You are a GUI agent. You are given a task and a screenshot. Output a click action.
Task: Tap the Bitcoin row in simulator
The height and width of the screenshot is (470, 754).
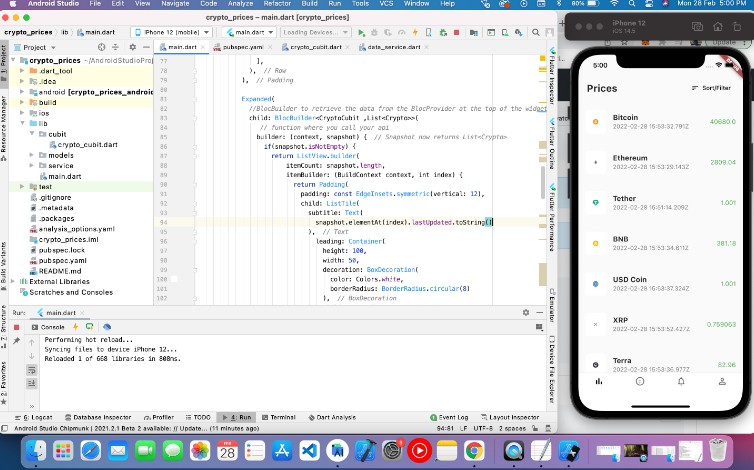tap(661, 122)
